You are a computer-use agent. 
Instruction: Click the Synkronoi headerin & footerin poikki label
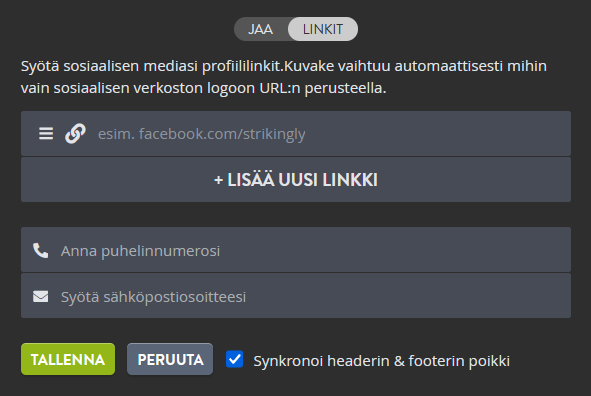(x=381, y=361)
